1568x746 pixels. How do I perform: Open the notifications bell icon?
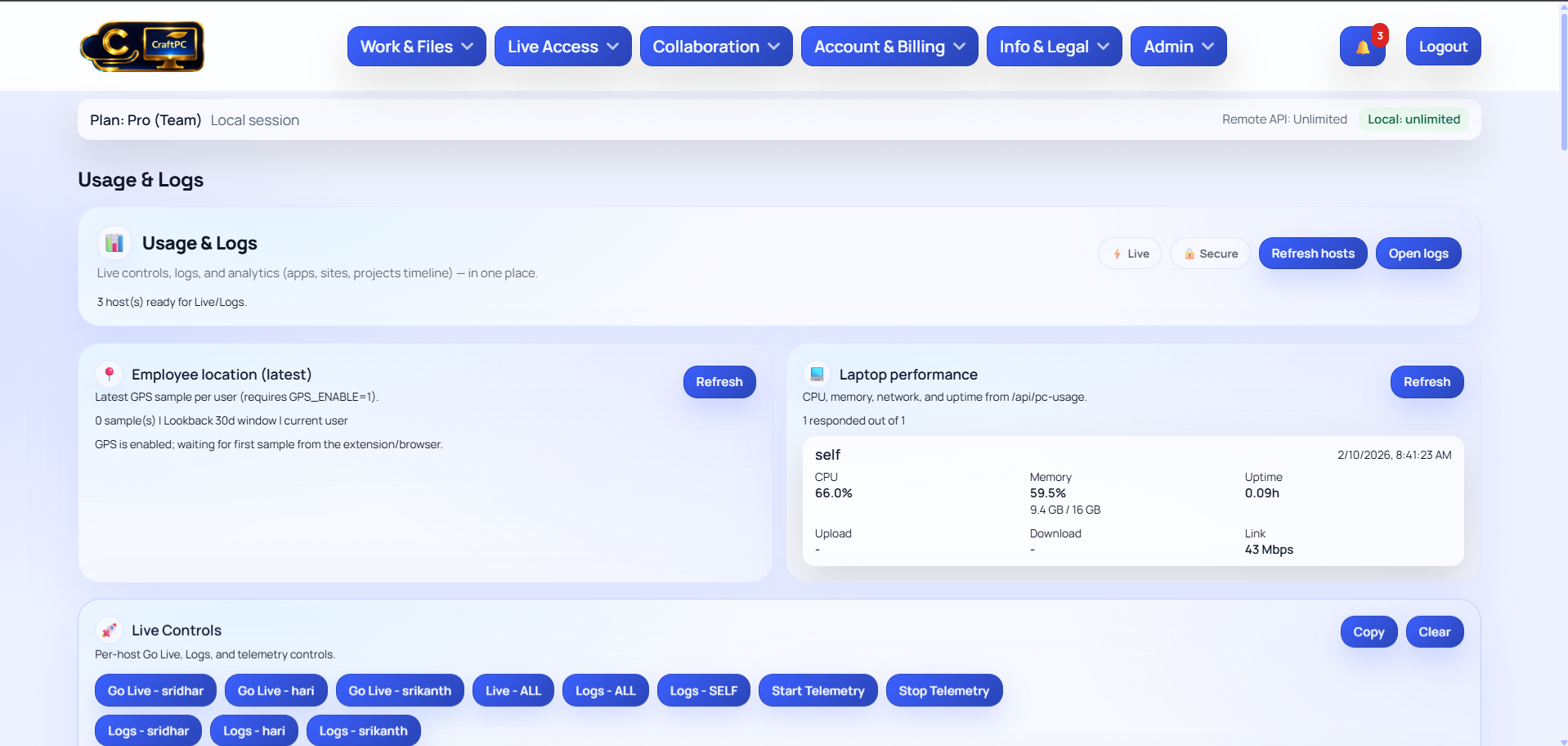tap(1363, 47)
